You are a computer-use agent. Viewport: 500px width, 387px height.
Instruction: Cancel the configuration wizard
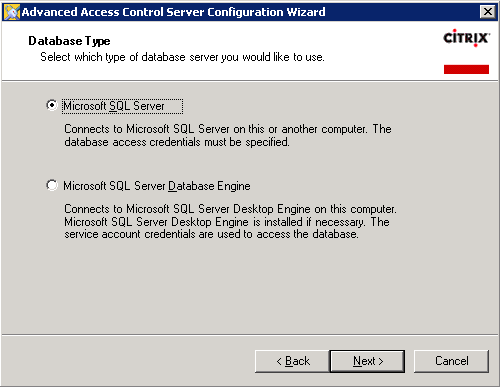(x=451, y=361)
